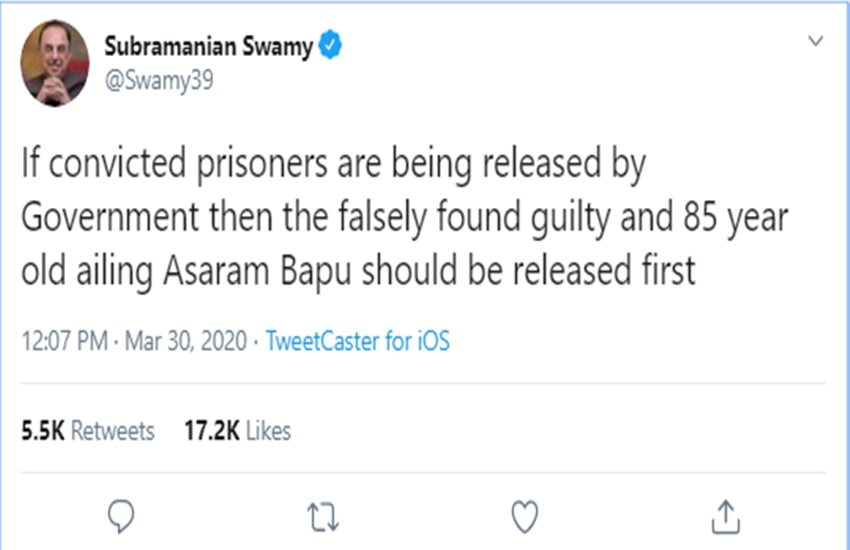The image size is (850, 550).
Task: View the 17.2K Likes list
Action: [x=238, y=431]
